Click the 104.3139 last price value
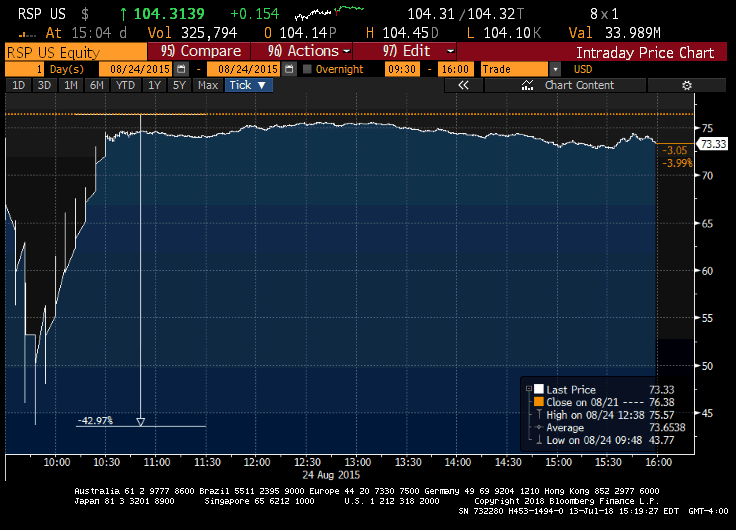Image resolution: width=736 pixels, height=530 pixels. [169, 14]
